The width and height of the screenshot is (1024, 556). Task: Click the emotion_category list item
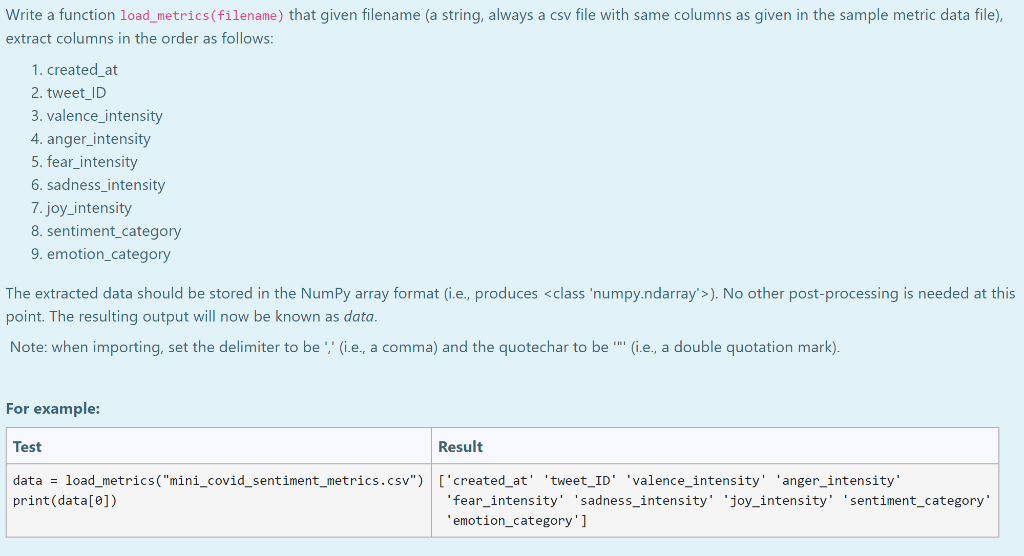(x=108, y=254)
